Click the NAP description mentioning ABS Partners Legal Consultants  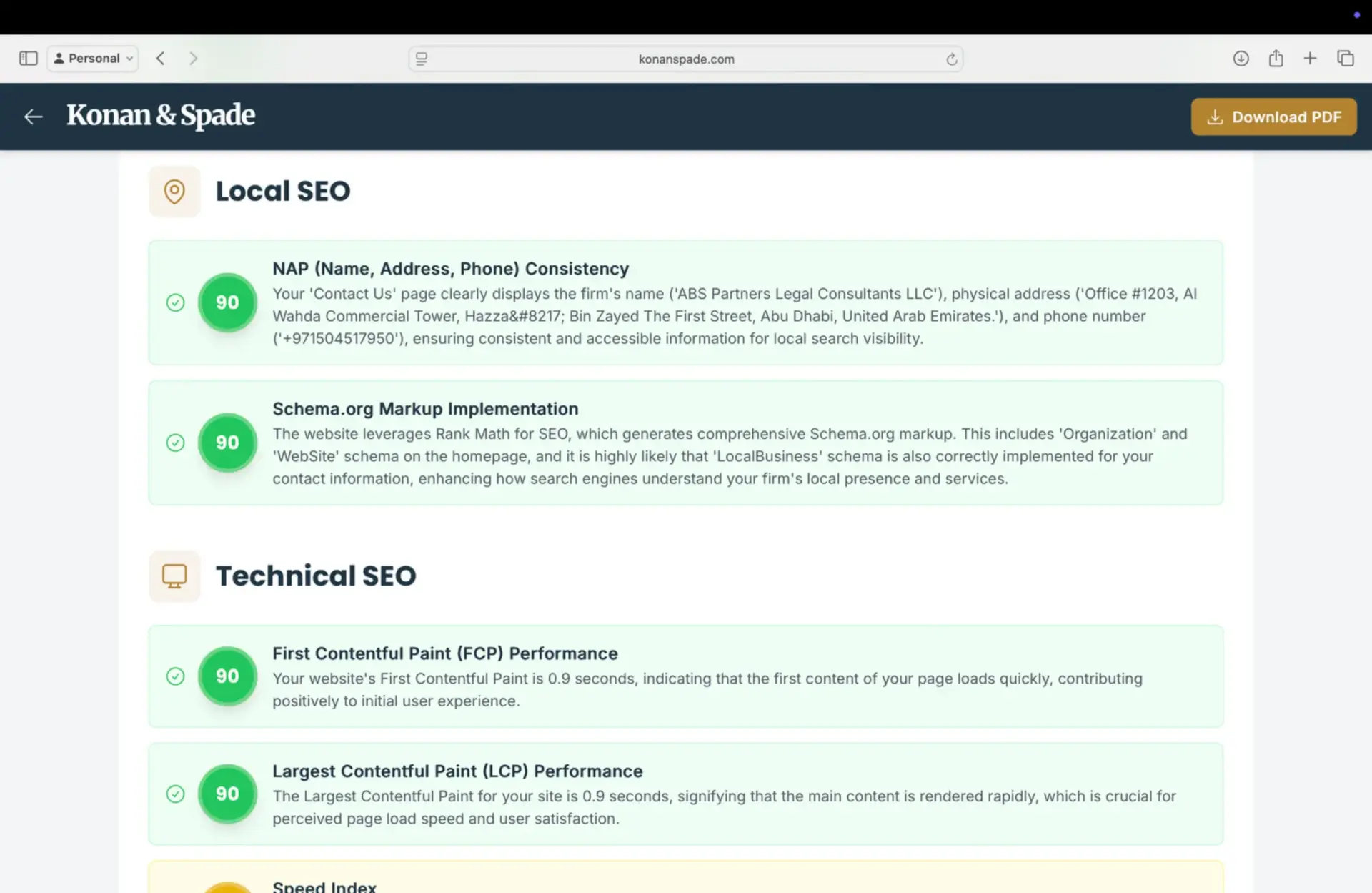point(735,316)
